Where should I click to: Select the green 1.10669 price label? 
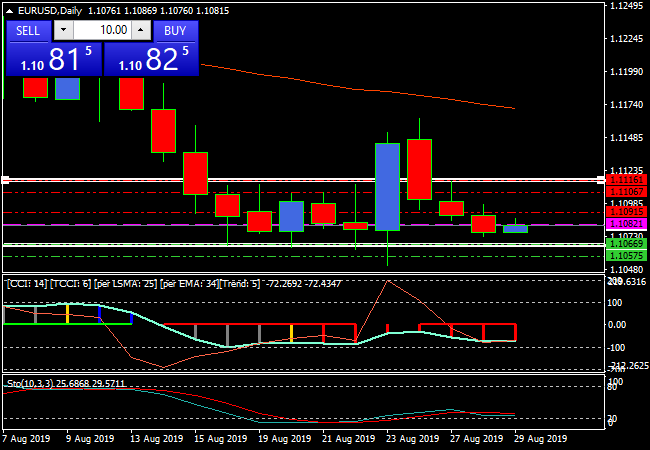(626, 244)
